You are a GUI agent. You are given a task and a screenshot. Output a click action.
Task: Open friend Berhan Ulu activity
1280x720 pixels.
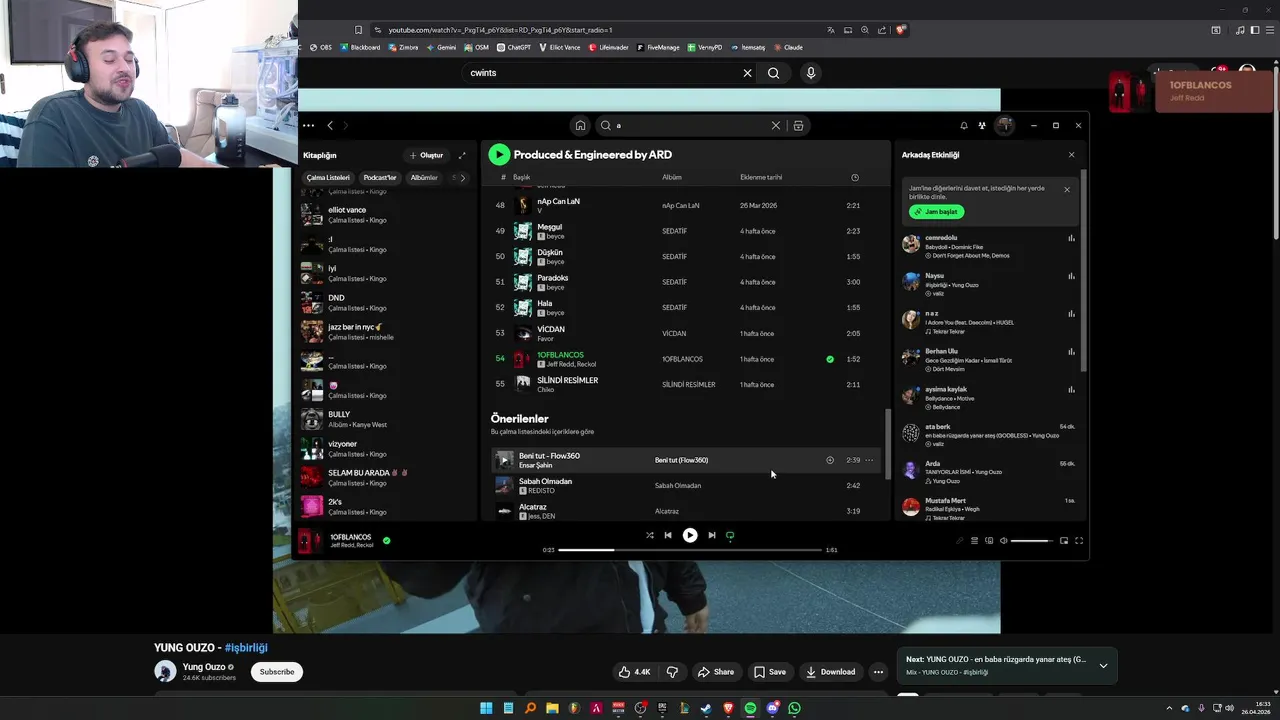pyautogui.click(x=988, y=360)
